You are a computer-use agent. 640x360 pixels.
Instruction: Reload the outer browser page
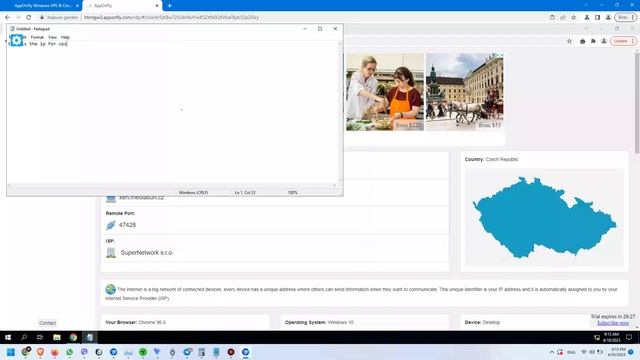point(29,18)
